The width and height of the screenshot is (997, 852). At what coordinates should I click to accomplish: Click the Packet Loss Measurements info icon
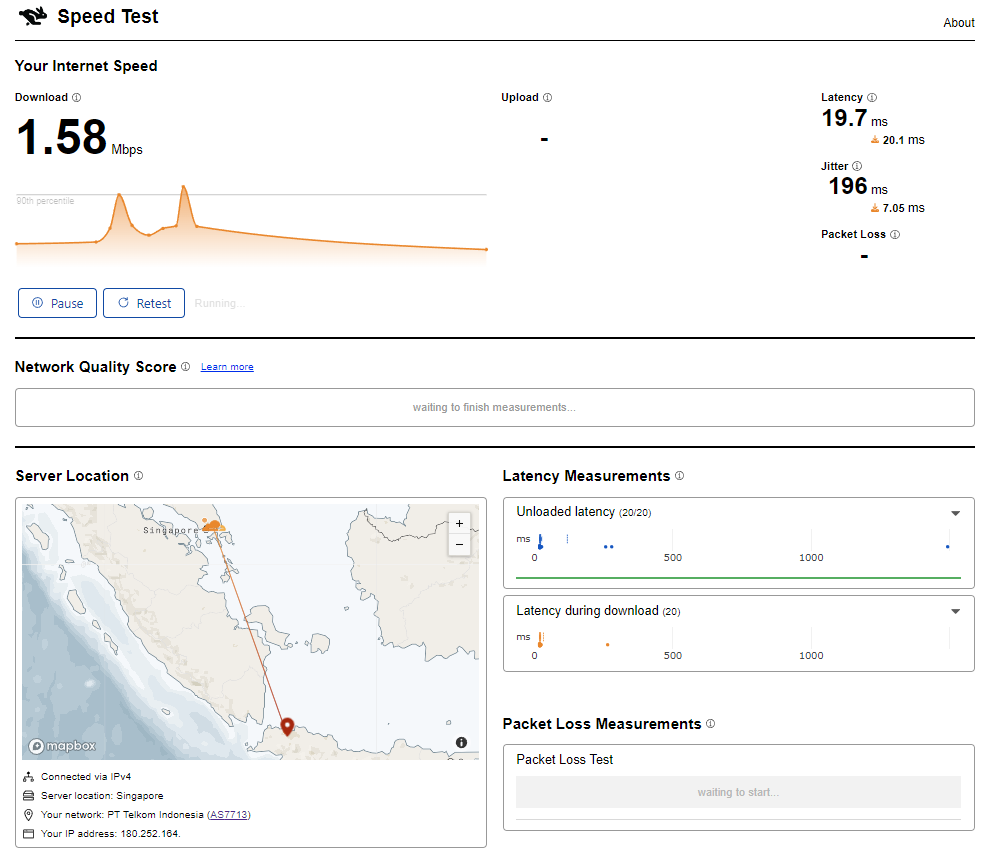click(x=710, y=723)
